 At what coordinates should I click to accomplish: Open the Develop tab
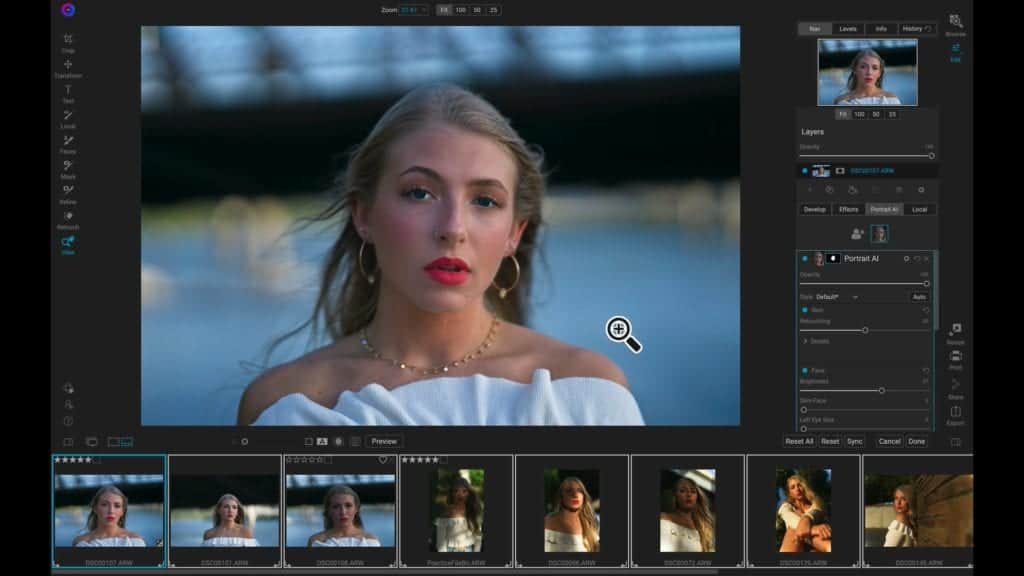click(814, 210)
